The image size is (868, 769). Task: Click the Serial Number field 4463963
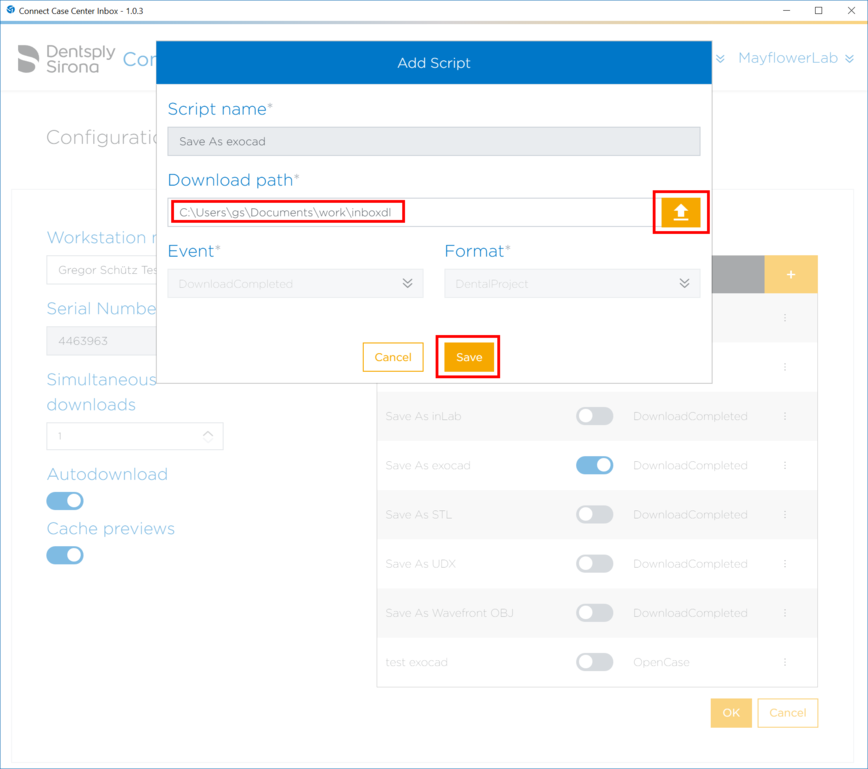[x=101, y=340]
